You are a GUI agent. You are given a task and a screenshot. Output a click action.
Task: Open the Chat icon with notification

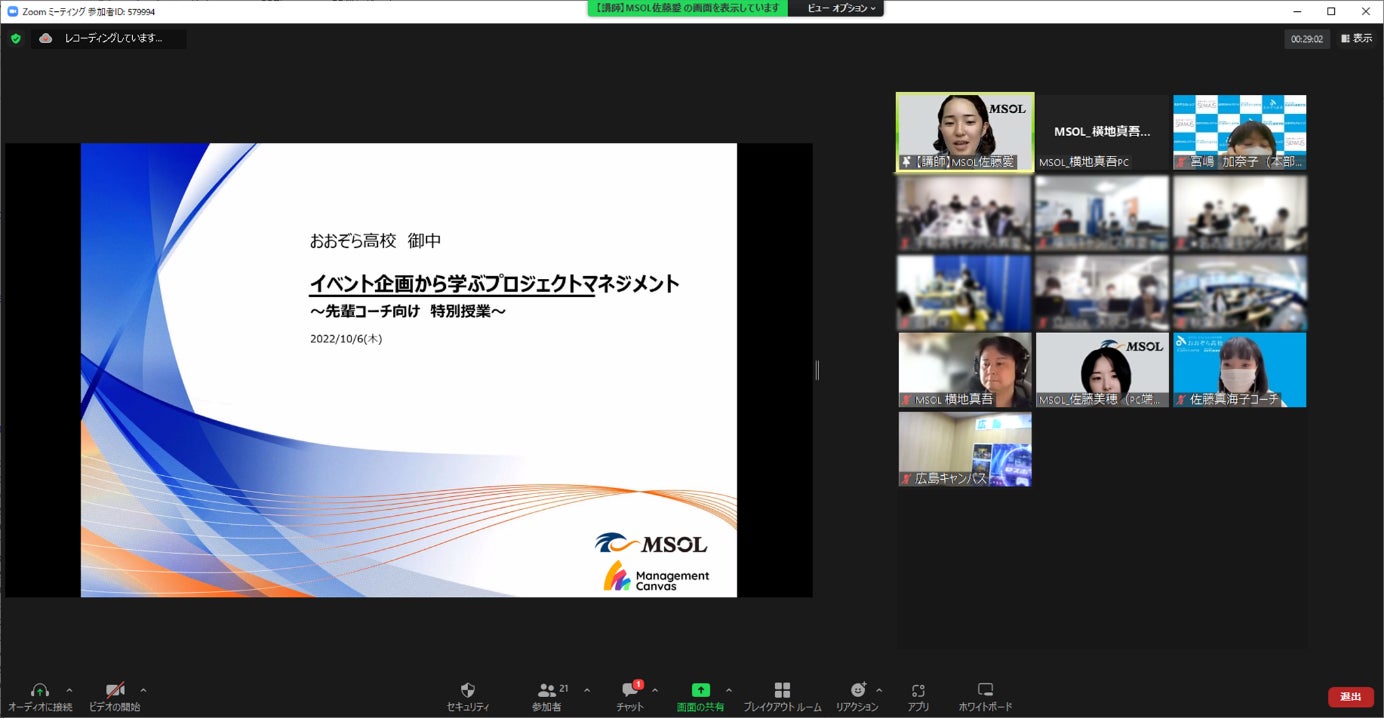[x=630, y=690]
